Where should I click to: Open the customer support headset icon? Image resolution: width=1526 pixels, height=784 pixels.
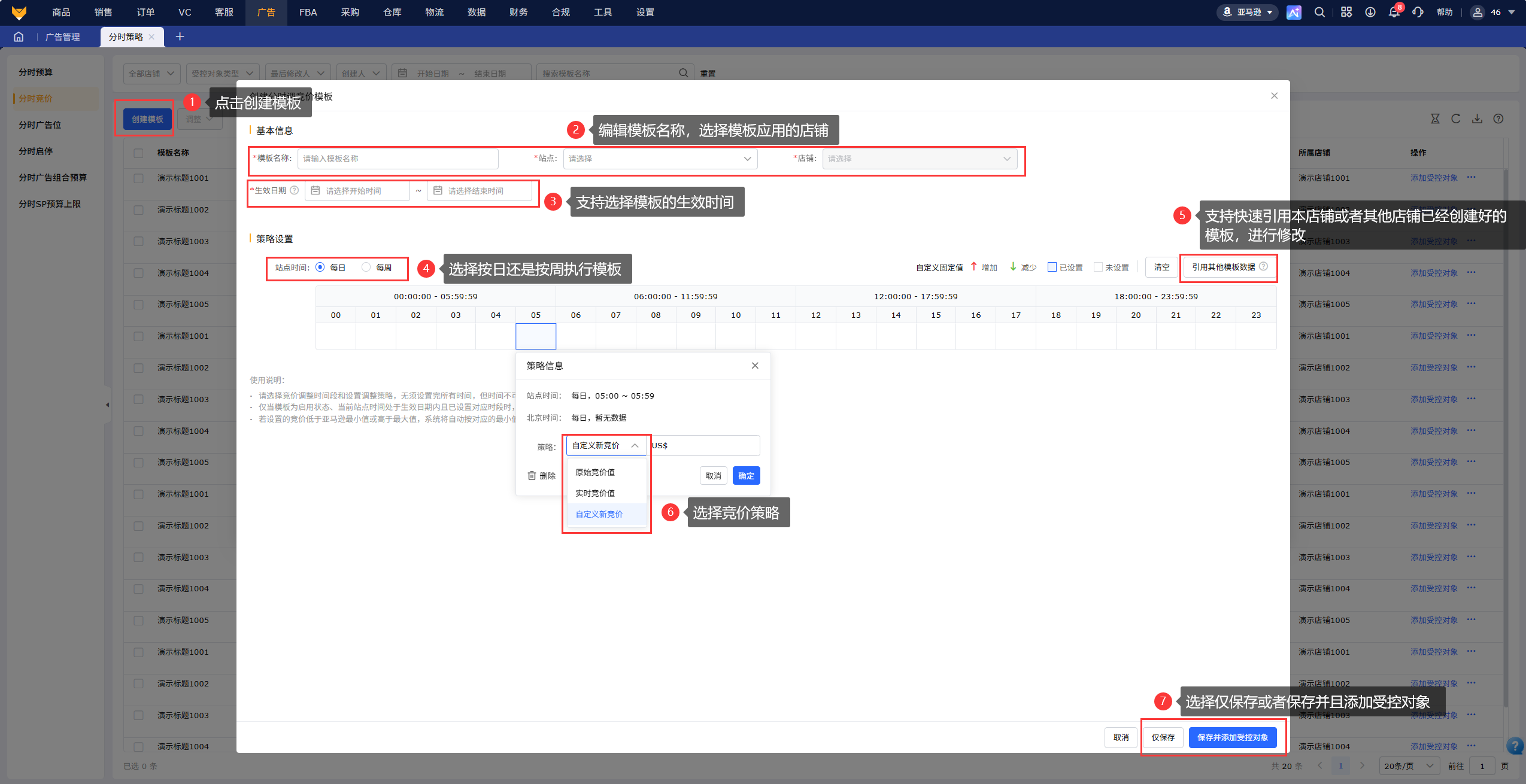tap(1418, 12)
